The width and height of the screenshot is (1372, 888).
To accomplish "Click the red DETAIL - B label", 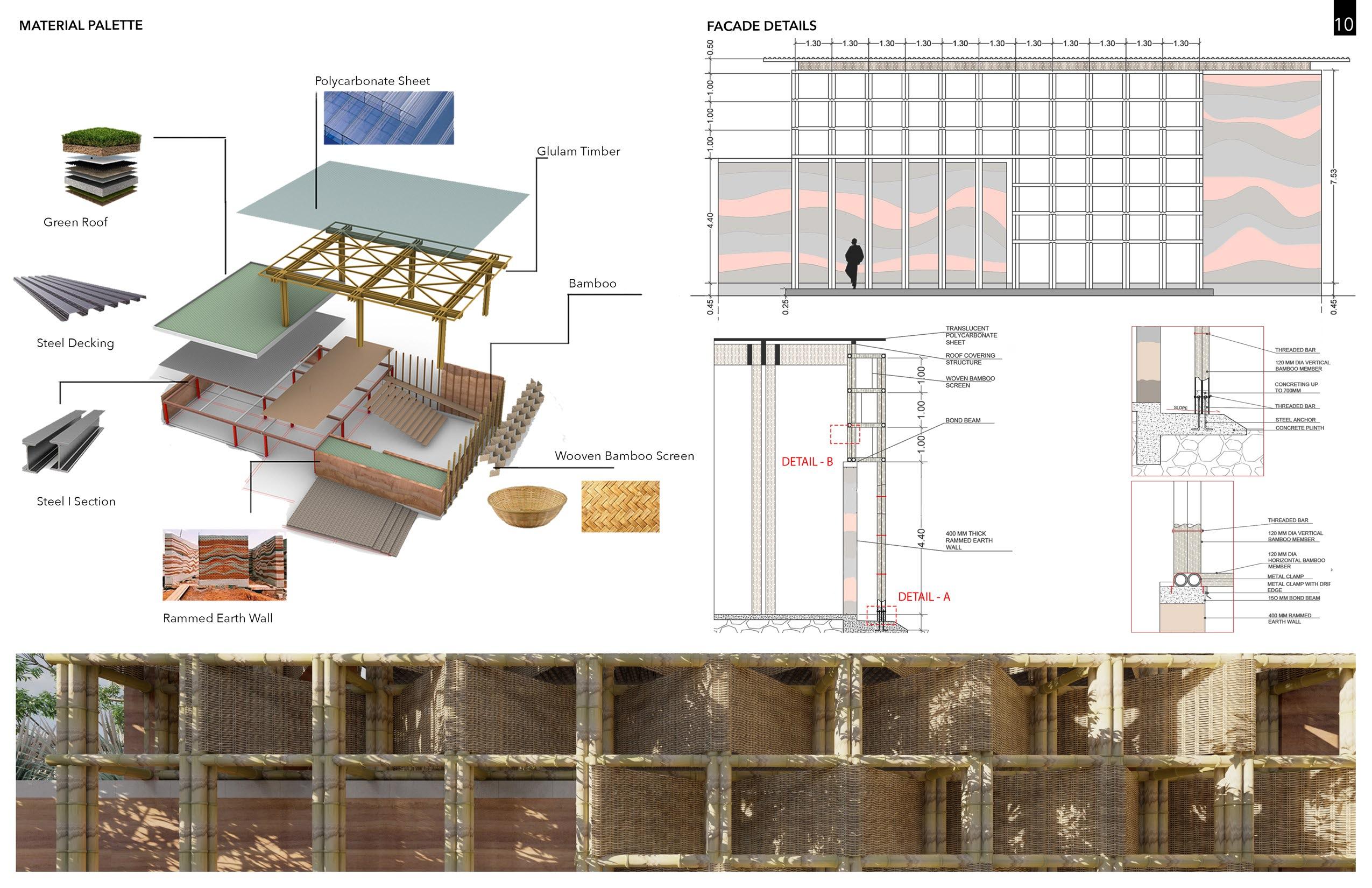I will point(807,462).
